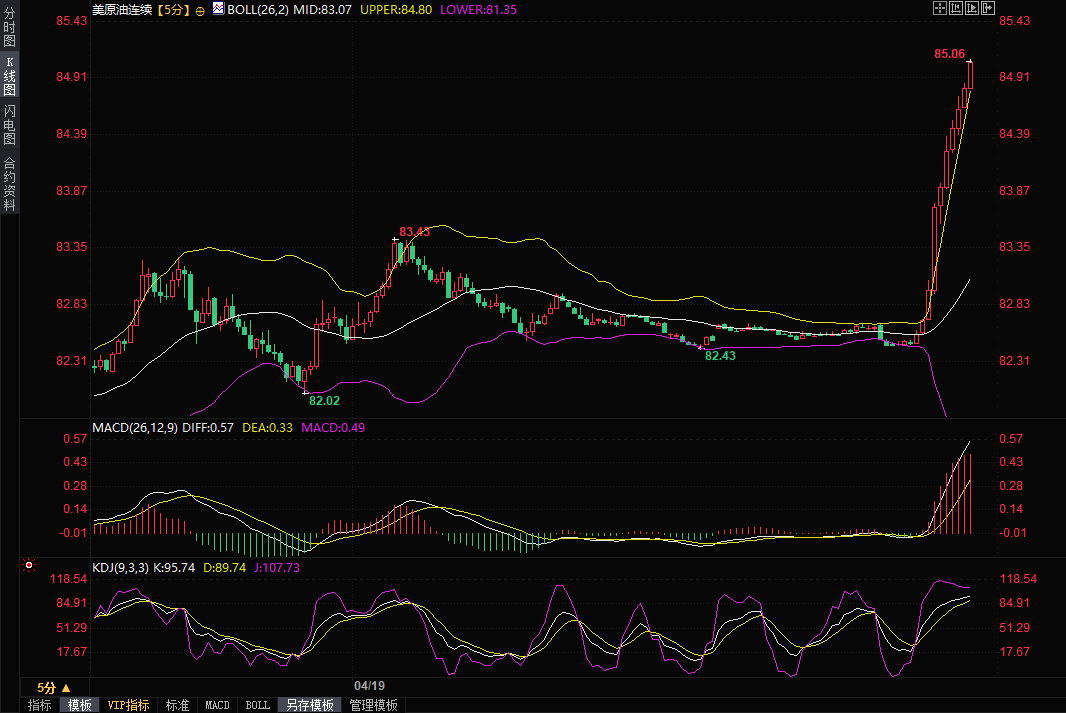Open the 闪电图 sidebar tab
The width and height of the screenshot is (1066, 713).
click(x=9, y=124)
